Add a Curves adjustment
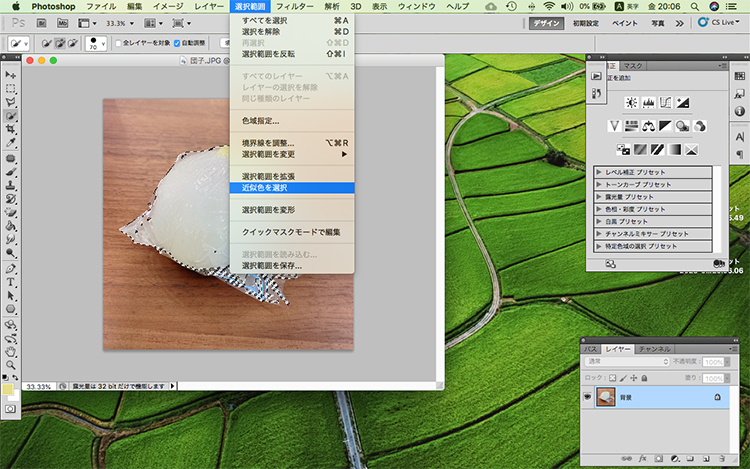This screenshot has height=469, width=750. coord(665,102)
